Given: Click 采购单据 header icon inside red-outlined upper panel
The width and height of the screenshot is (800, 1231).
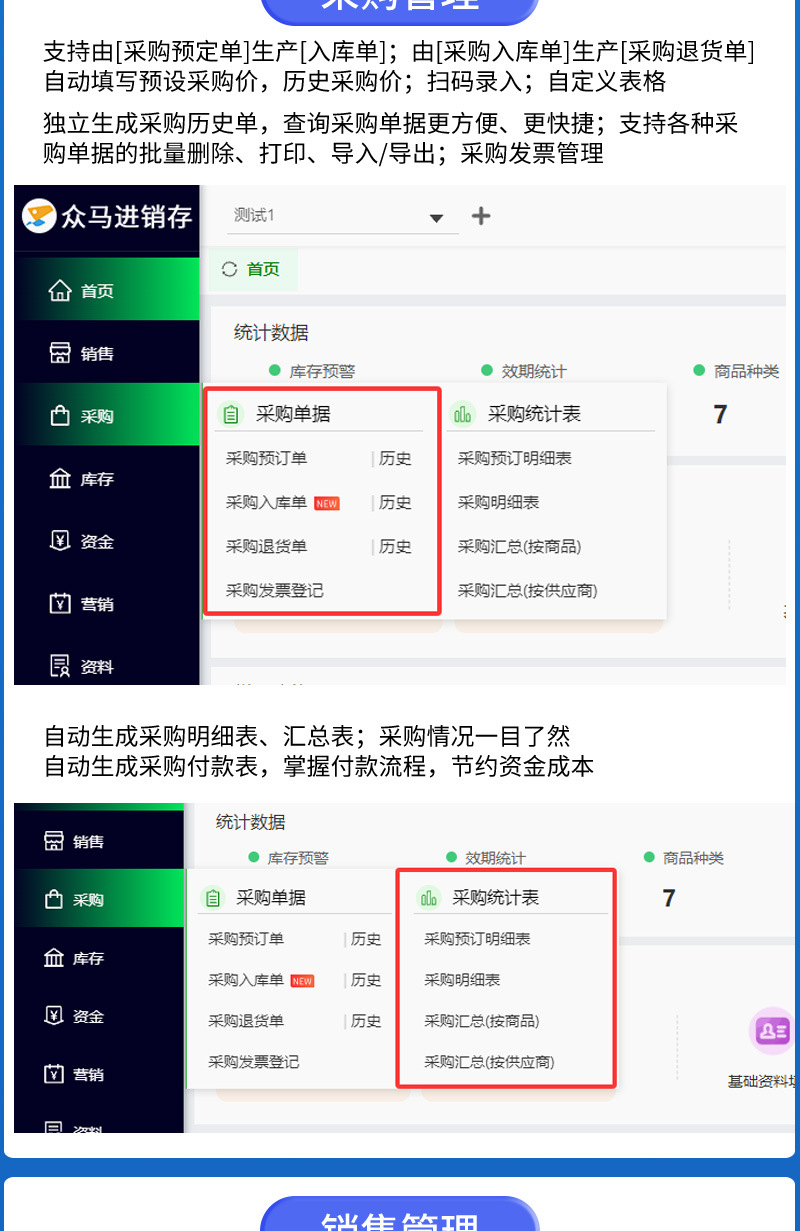Looking at the screenshot, I should pyautogui.click(x=231, y=413).
